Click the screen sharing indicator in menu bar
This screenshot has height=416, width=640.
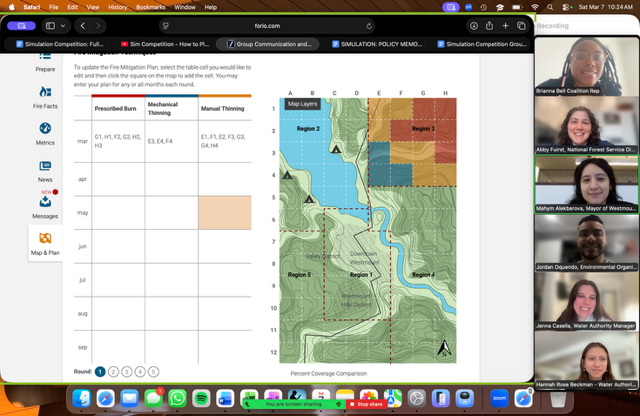pos(451,7)
